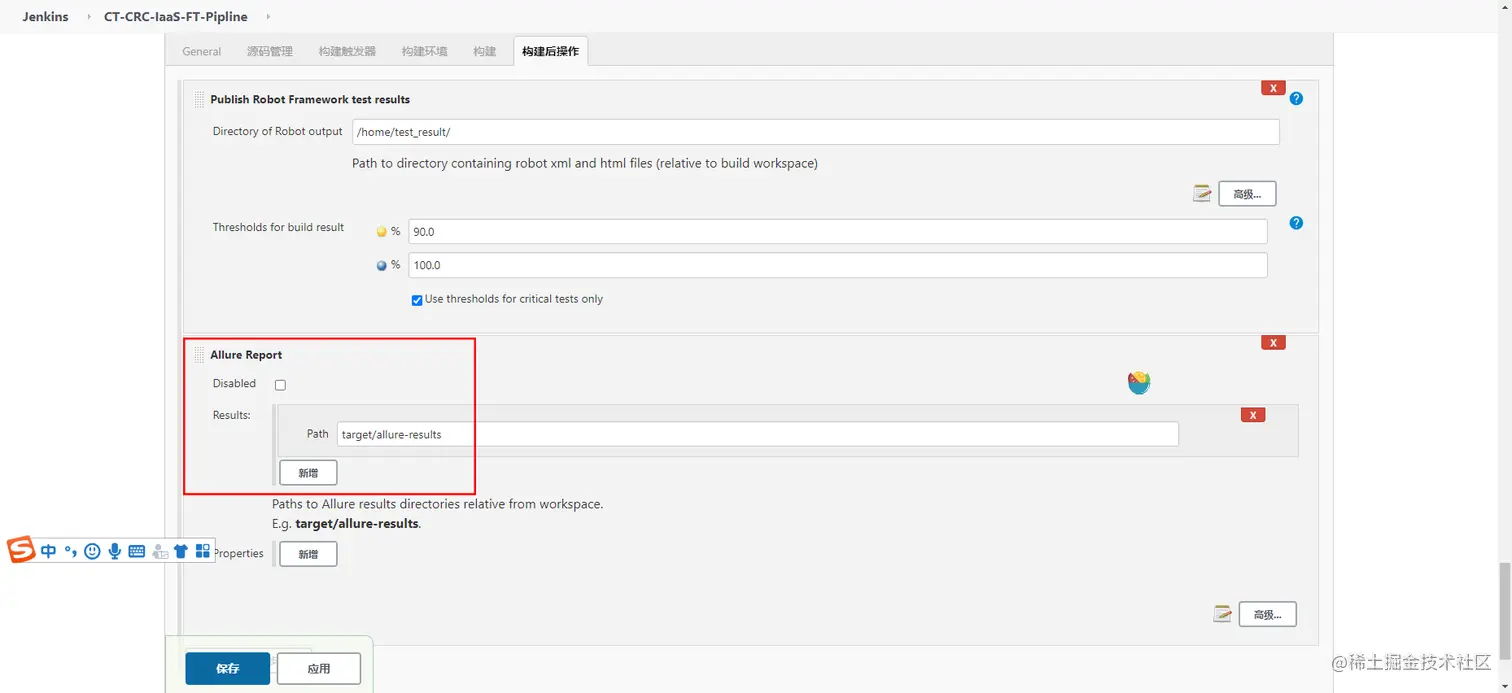Open the Allure section 高级 button
Screen dimensions: 1512x693
[x=1267, y=614]
